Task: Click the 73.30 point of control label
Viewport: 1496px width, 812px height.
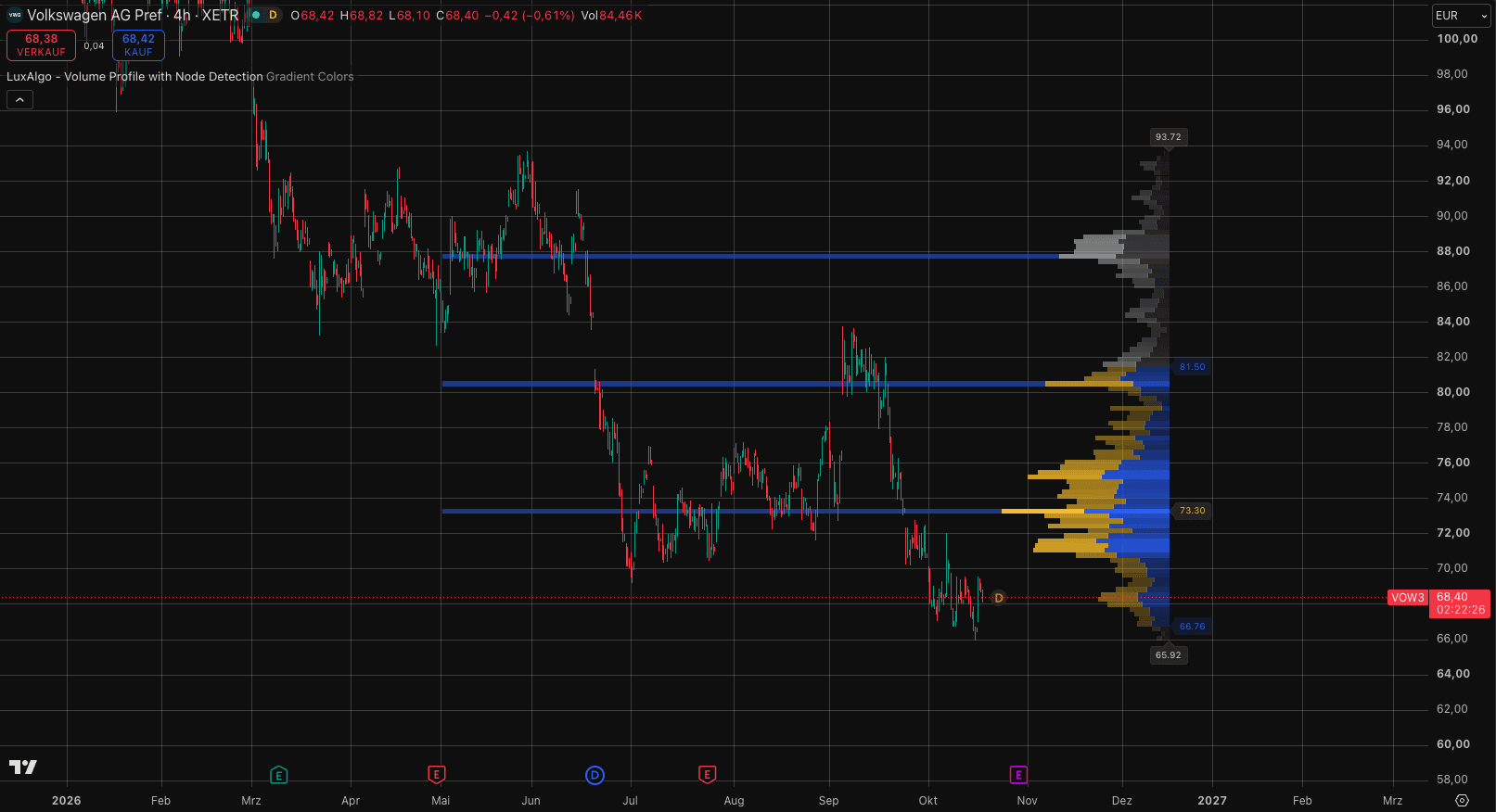Action: 1192,511
